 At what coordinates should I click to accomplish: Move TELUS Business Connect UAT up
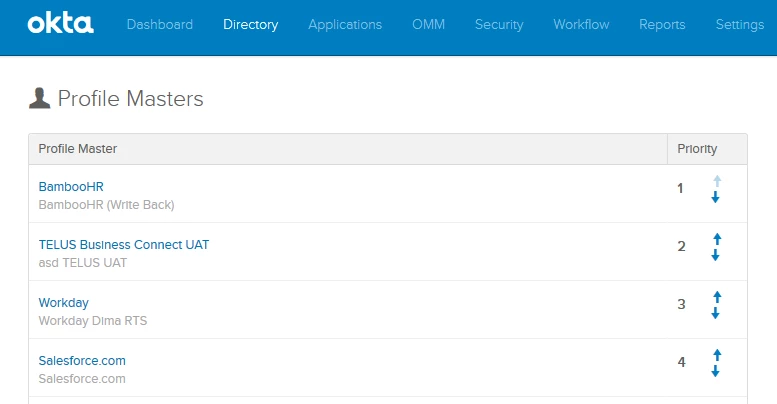pyautogui.click(x=716, y=239)
